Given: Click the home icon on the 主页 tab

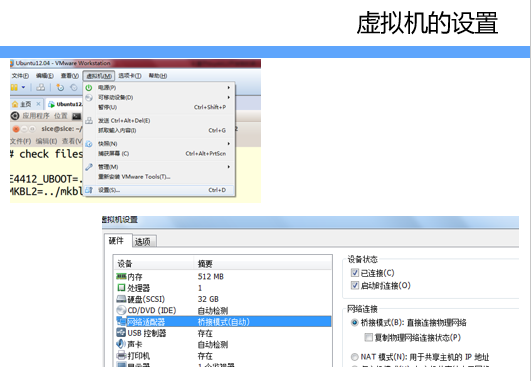Looking at the screenshot, I should (x=15, y=104).
